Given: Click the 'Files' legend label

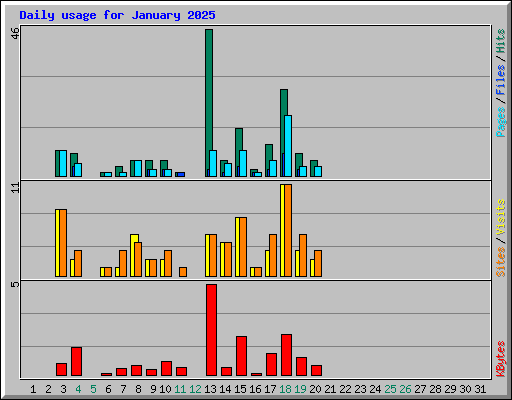Looking at the screenshot, I should tap(500, 80).
